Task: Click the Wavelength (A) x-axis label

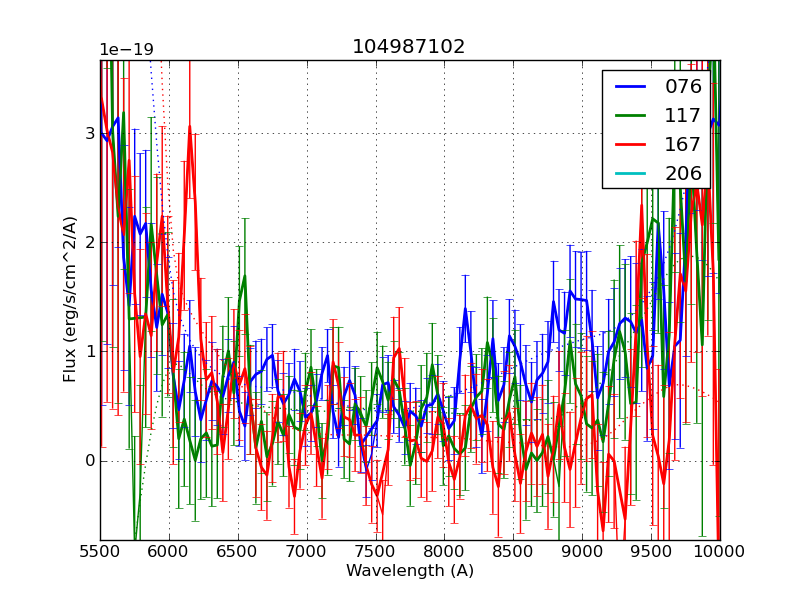Action: point(409,571)
